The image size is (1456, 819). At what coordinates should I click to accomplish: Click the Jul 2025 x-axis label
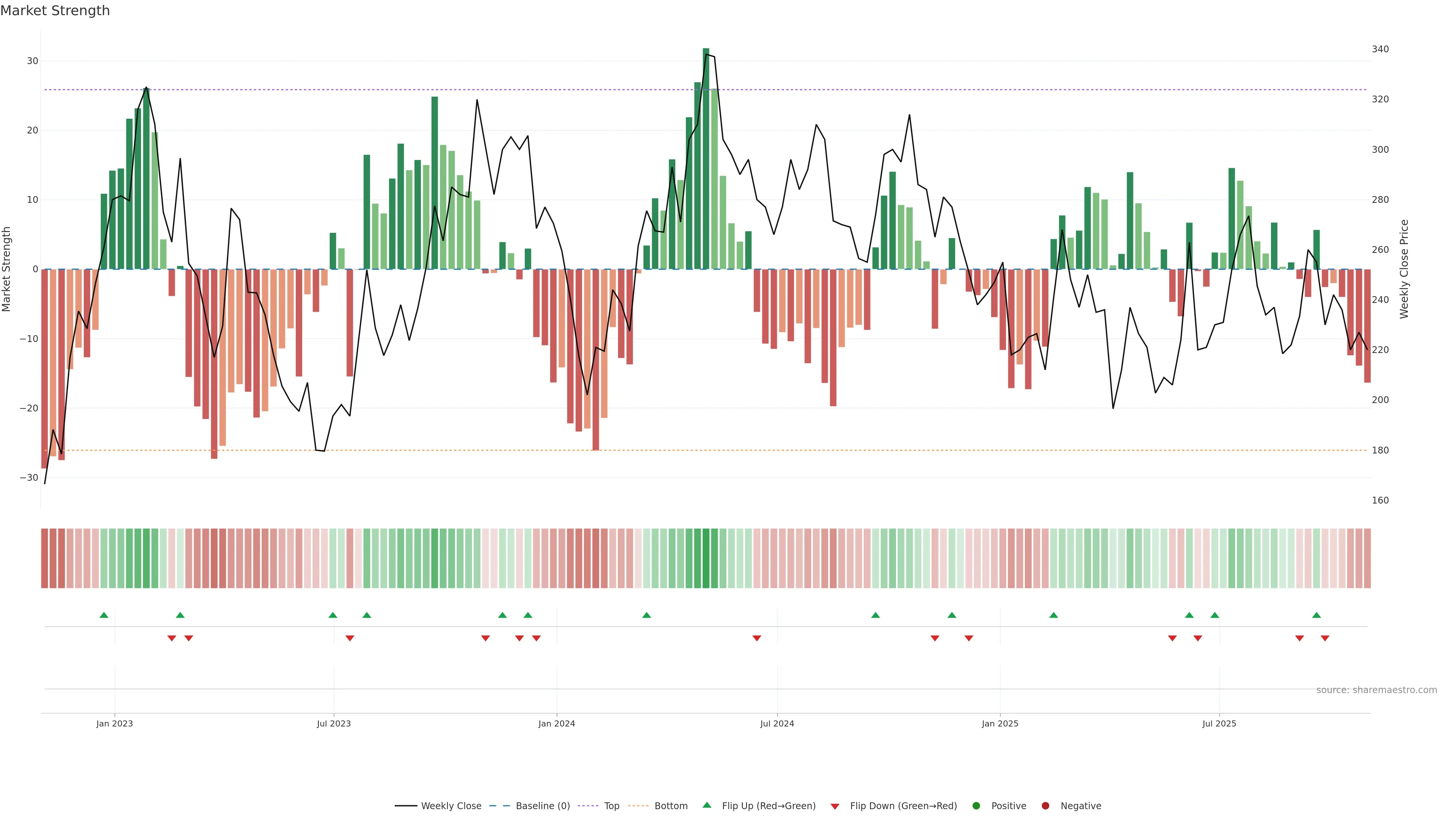click(1219, 723)
